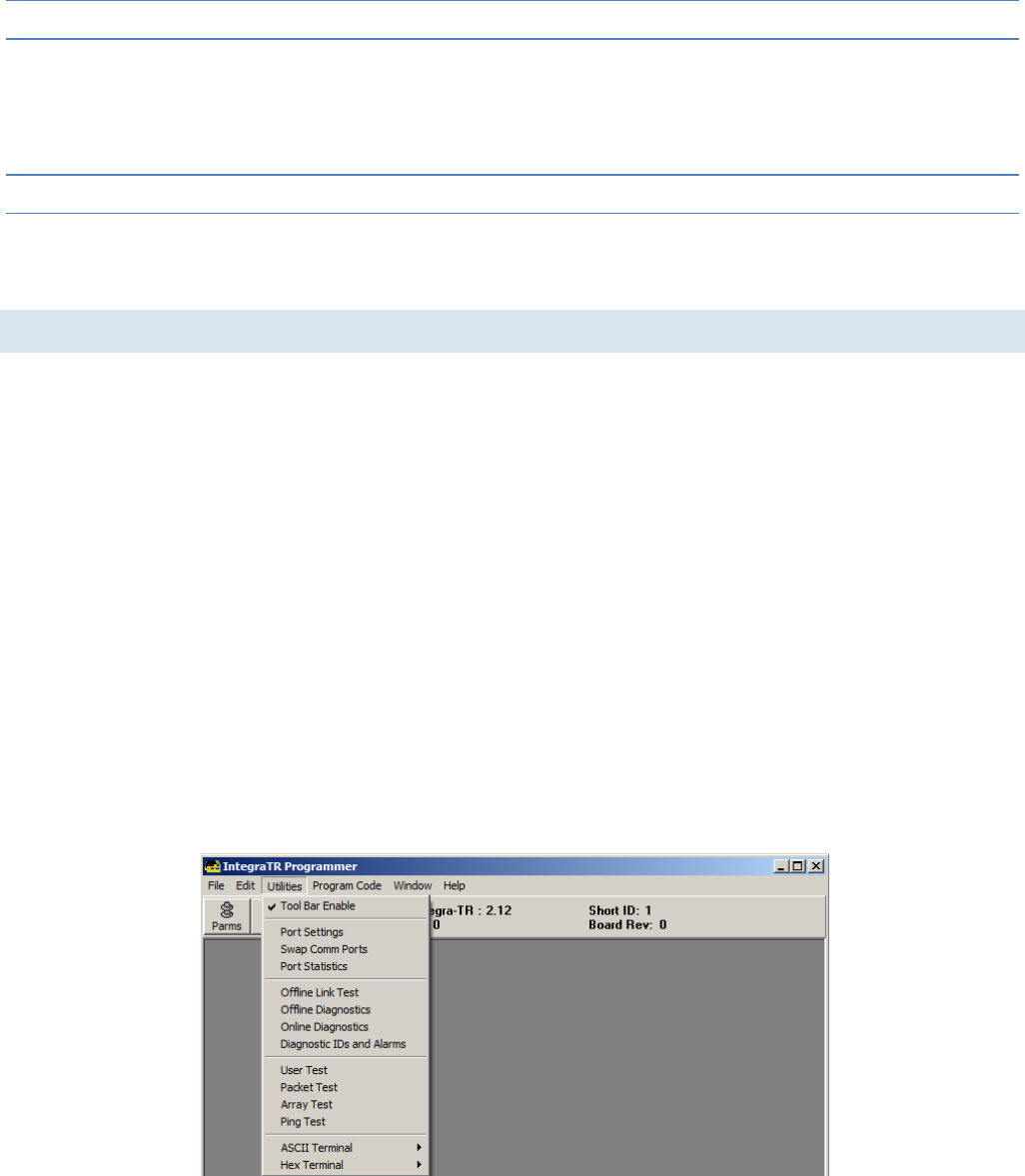Viewport: 1025px width, 1176px height.
Task: Choose Ping Test from the menu
Action: tap(346, 1122)
